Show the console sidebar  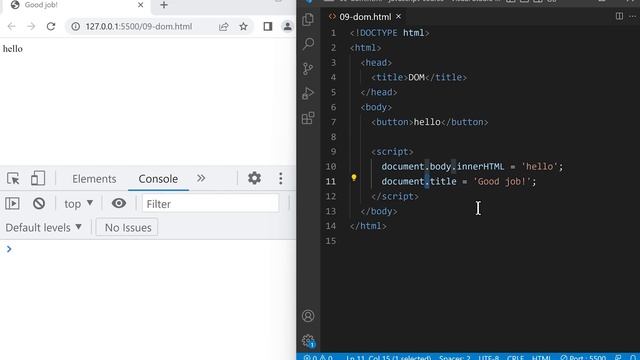click(12, 203)
